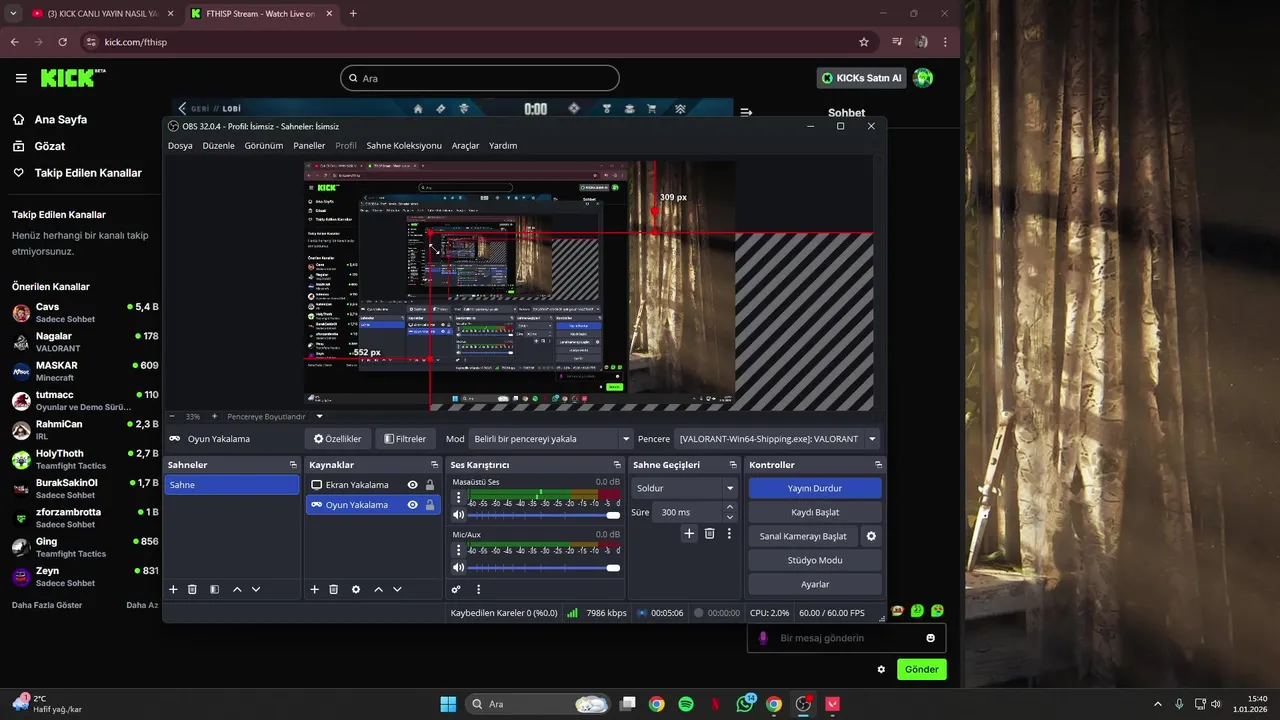The width and height of the screenshot is (1280, 720).
Task: Click Kick search field Ara
Action: (480, 78)
